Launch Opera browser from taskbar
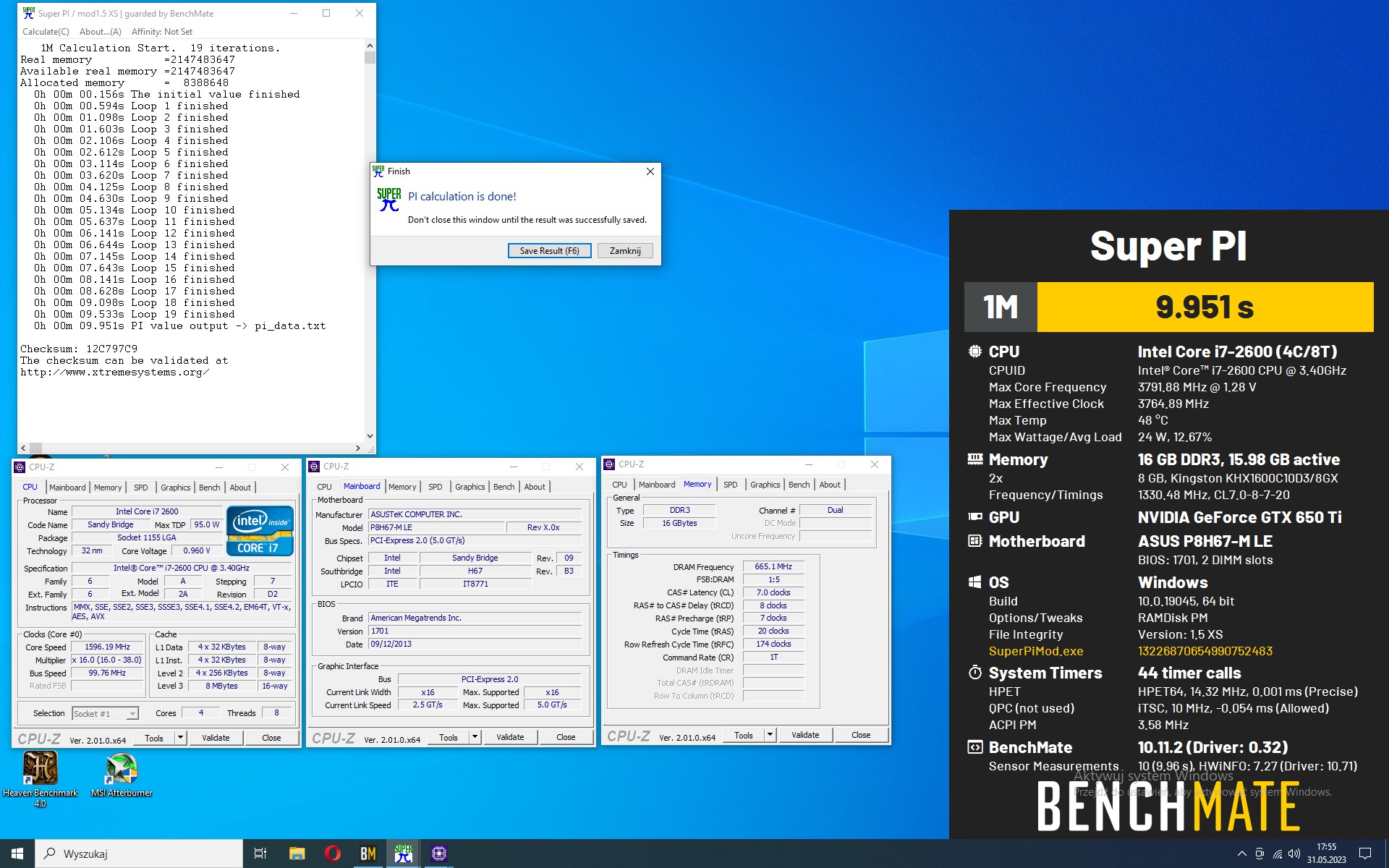 (x=333, y=854)
